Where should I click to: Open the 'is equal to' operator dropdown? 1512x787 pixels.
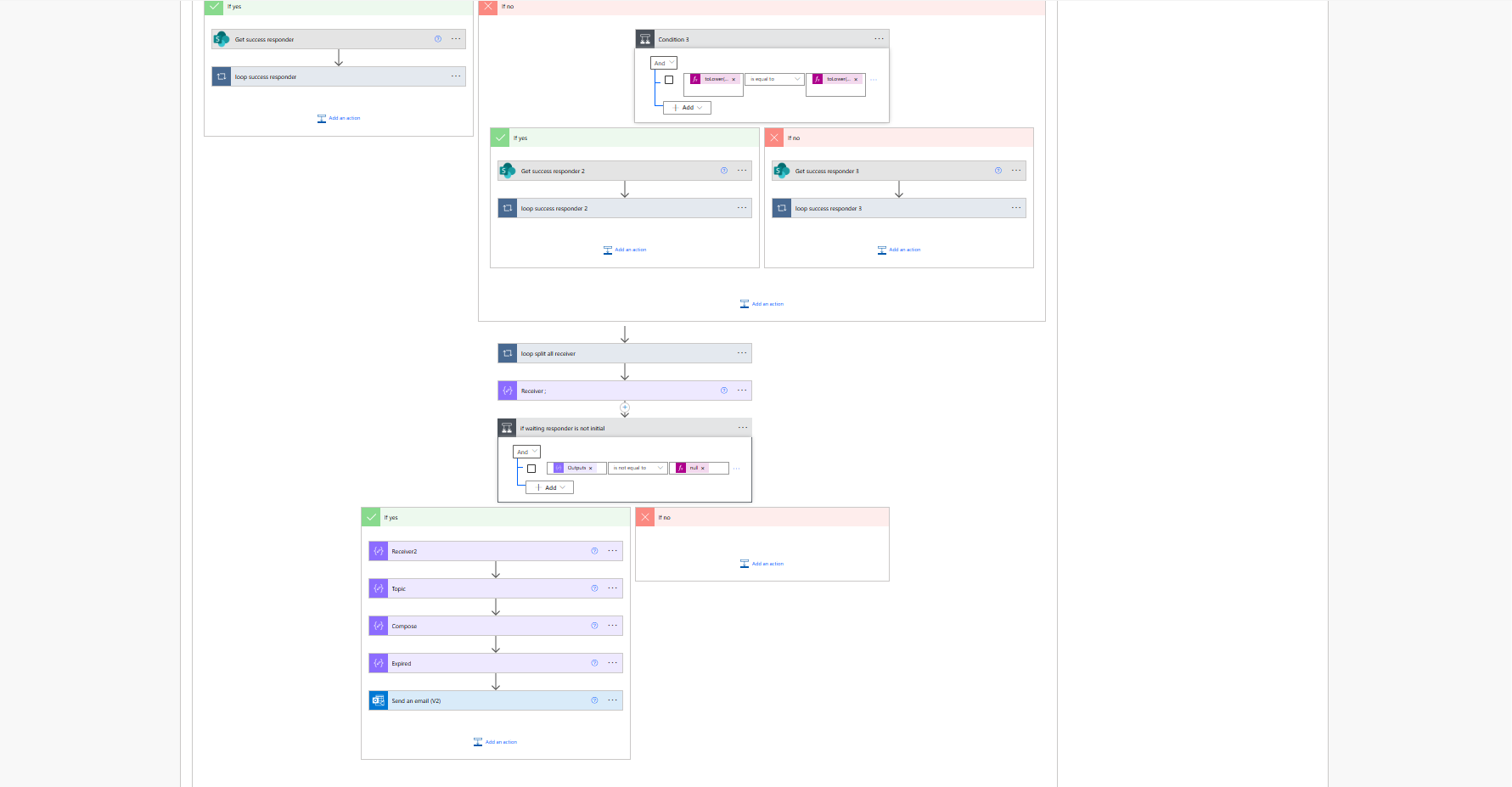click(774, 79)
